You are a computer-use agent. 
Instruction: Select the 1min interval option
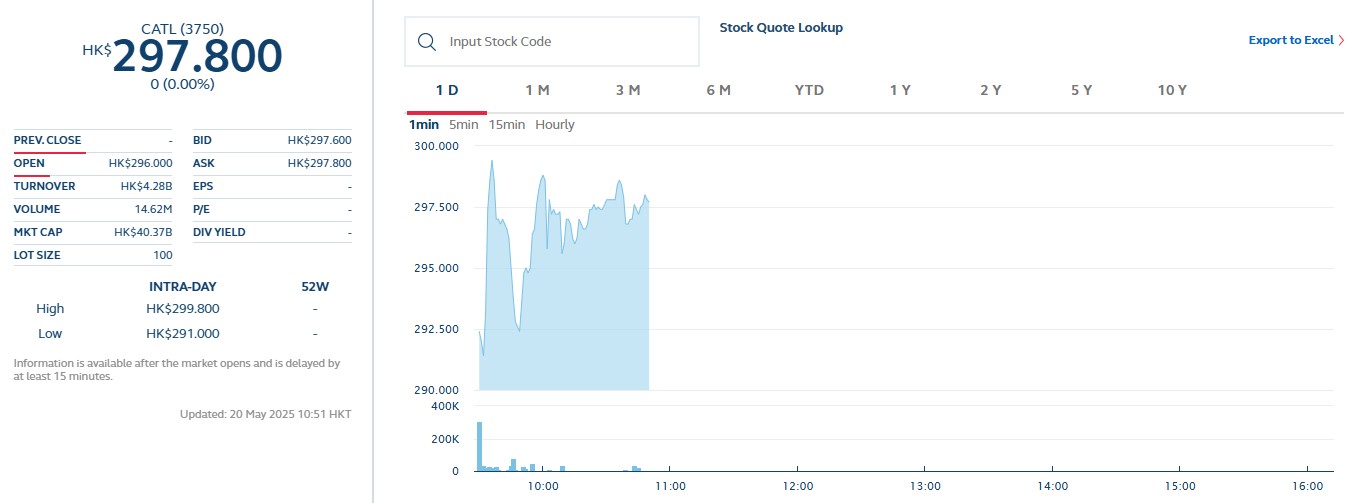click(424, 125)
